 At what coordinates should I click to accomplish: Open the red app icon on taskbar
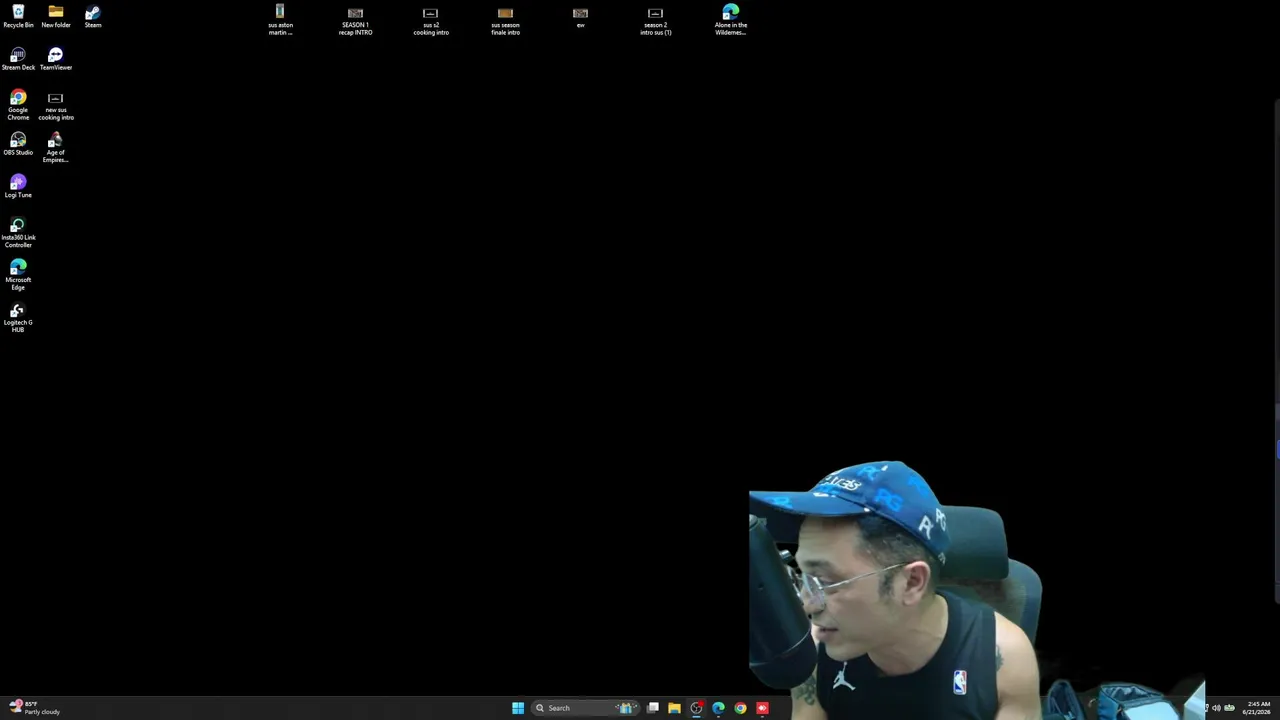pos(762,708)
